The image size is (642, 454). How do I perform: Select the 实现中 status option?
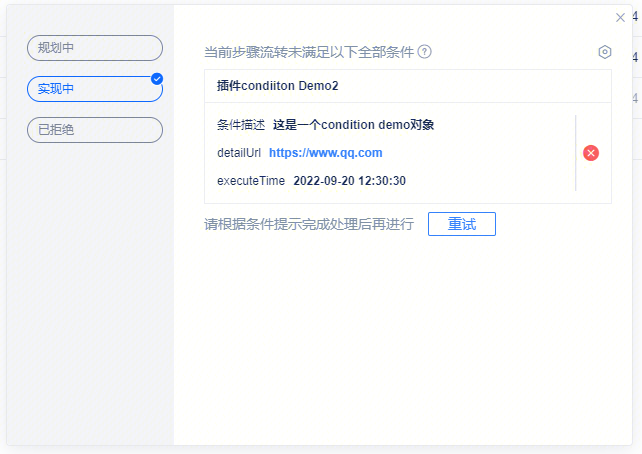[x=94, y=89]
